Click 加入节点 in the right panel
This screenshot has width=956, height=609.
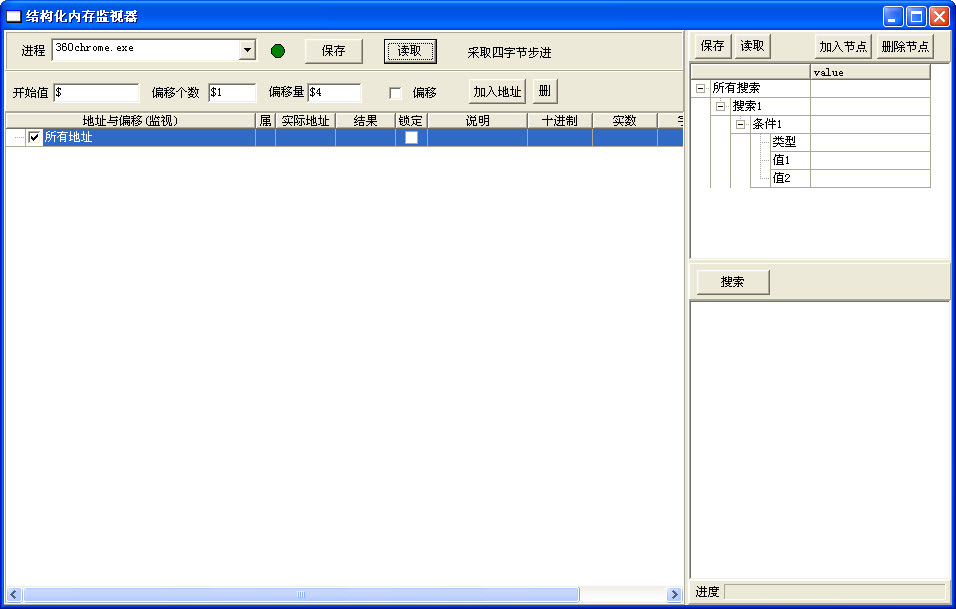pyautogui.click(x=843, y=47)
